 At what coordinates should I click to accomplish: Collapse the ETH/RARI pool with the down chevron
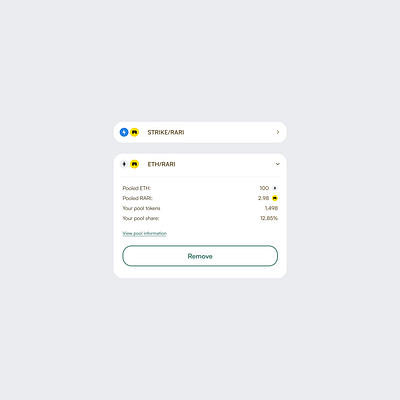coord(278,164)
